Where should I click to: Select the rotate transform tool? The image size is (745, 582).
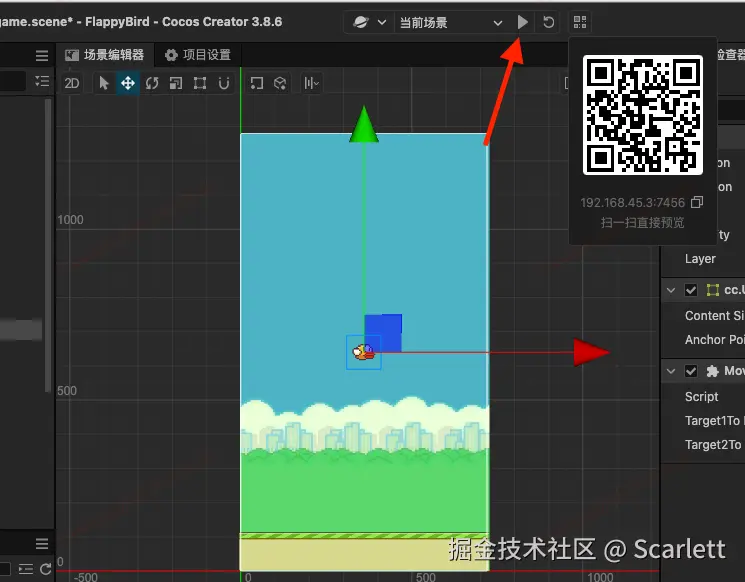152,83
